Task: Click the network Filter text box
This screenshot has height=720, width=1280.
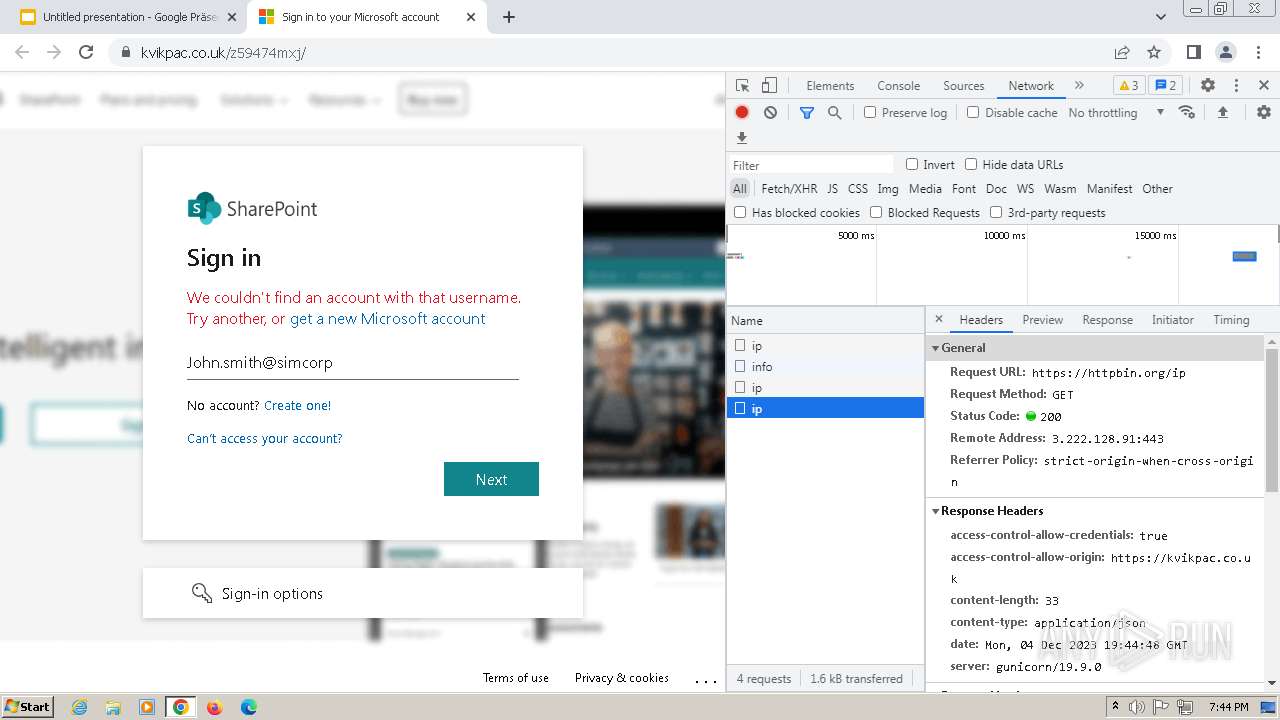Action: coord(811,165)
